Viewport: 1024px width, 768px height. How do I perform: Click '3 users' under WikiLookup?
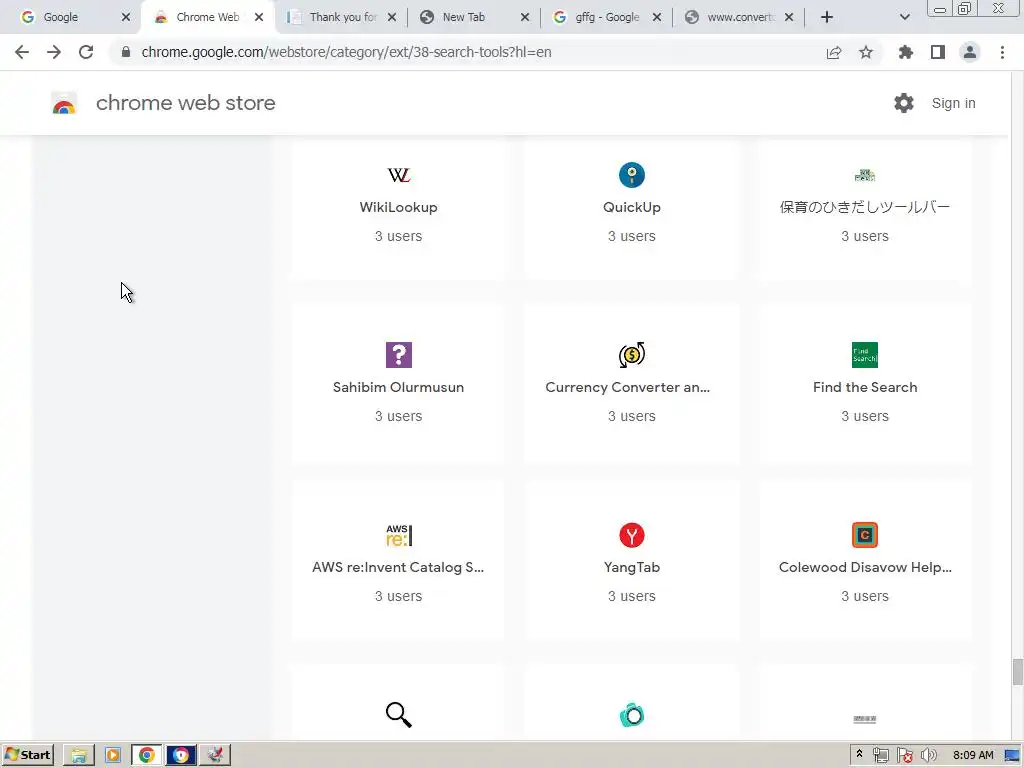pyautogui.click(x=398, y=236)
